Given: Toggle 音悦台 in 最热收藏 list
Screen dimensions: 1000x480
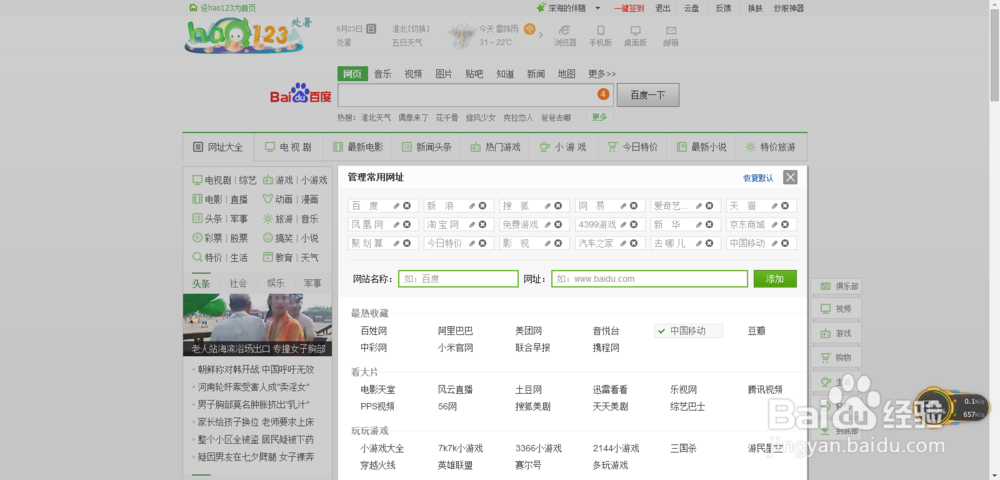Looking at the screenshot, I should [606, 331].
